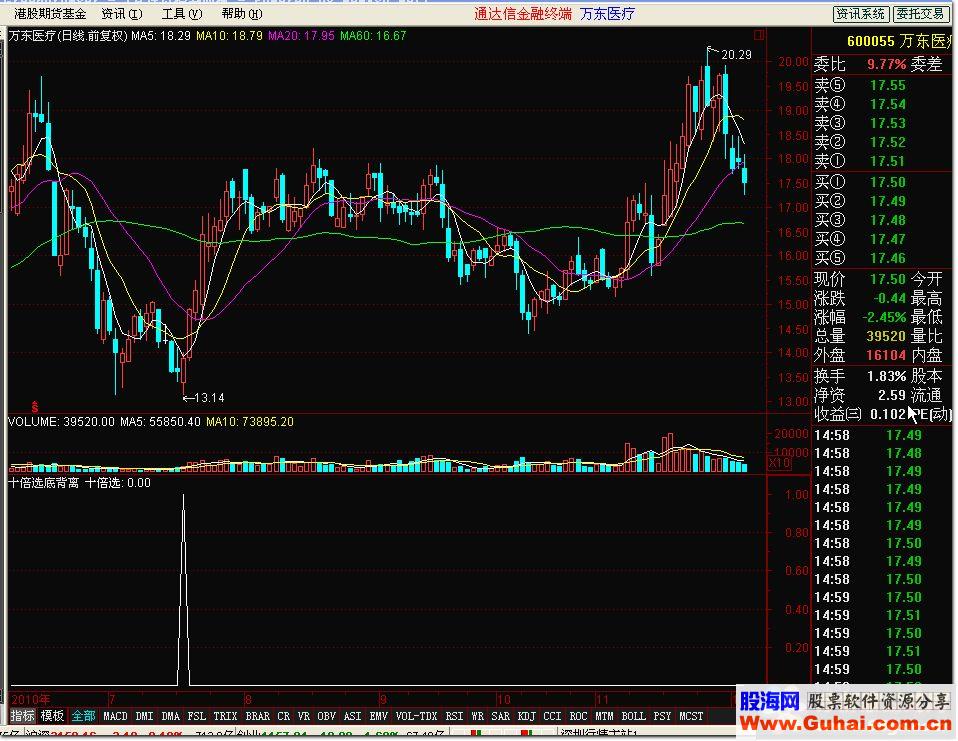Select the BOLL indicator tab
Image resolution: width=958 pixels, height=741 pixels.
point(633,716)
